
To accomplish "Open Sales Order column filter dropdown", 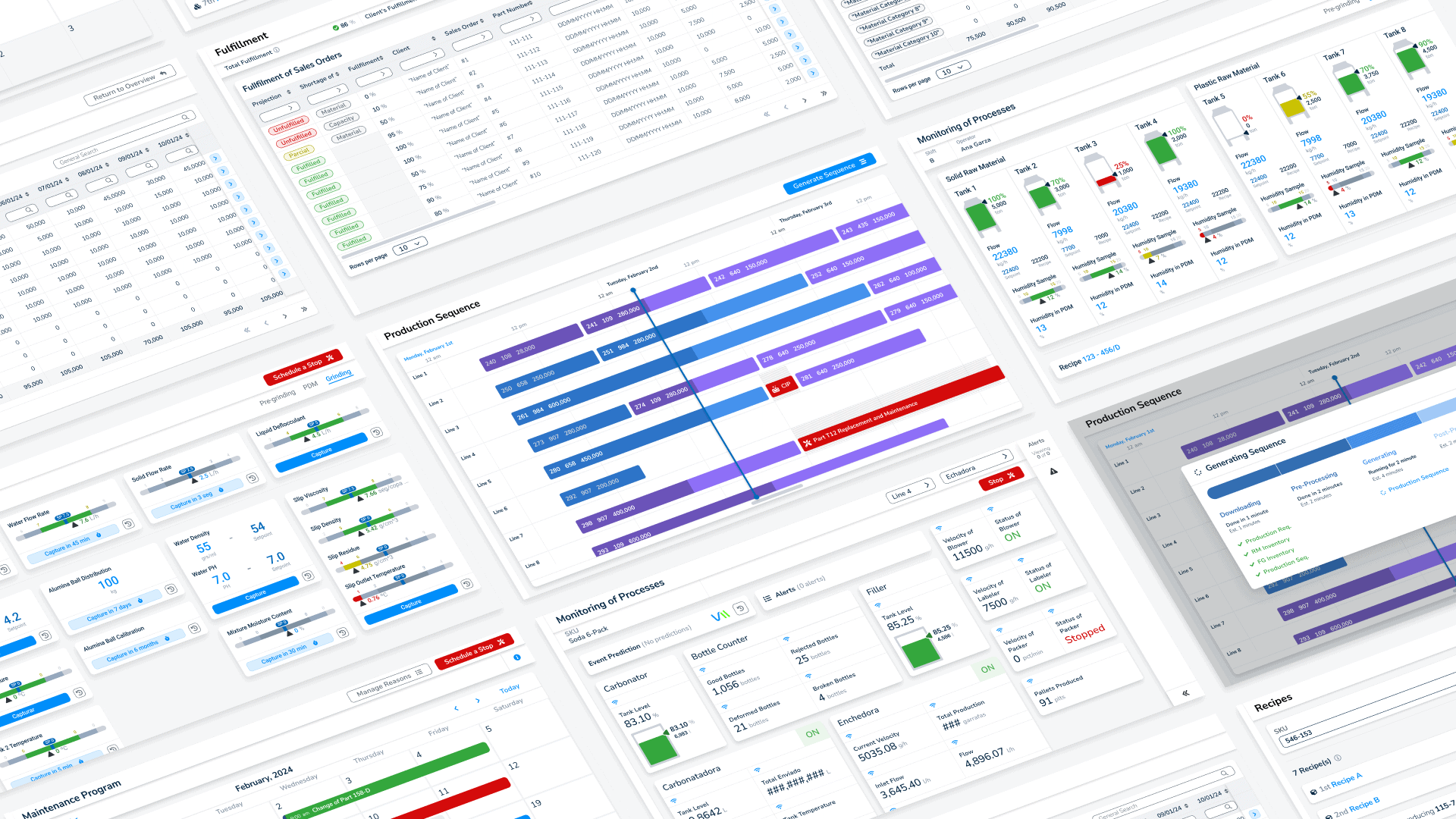I will pos(474,40).
